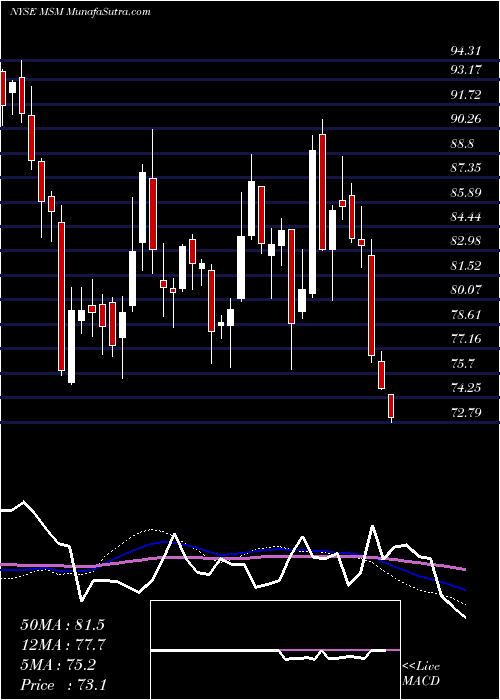500x700 pixels.
Task: Click the 94.31 price axis label
Action: coord(466,51)
